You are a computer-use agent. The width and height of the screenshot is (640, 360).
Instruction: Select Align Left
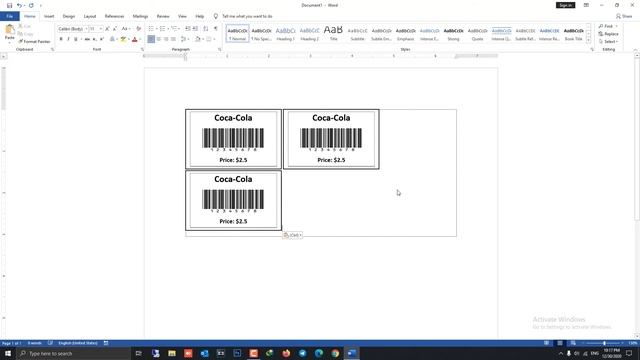[151, 39]
